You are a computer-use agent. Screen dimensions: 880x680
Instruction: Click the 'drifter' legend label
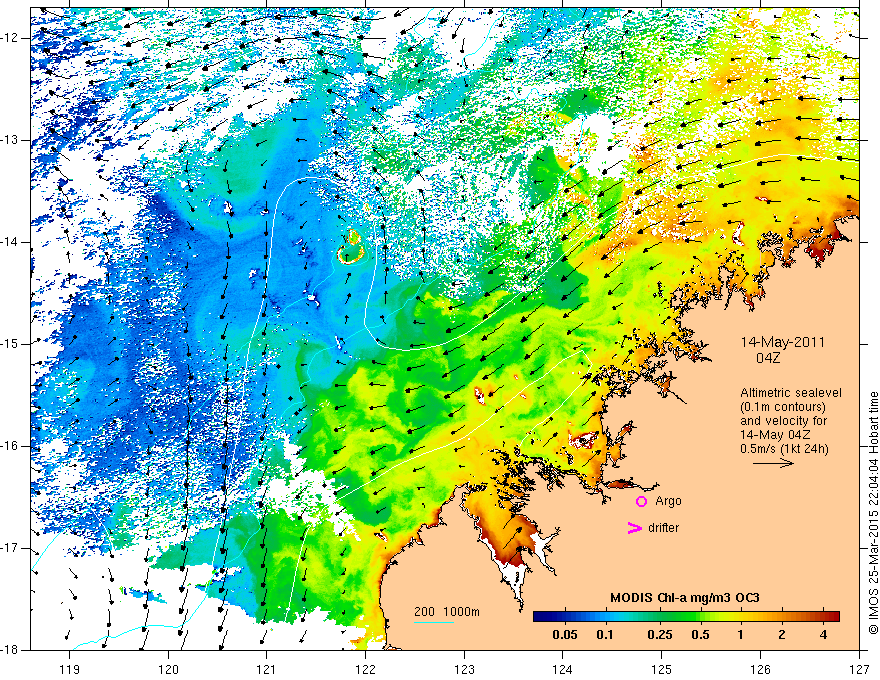(663, 528)
